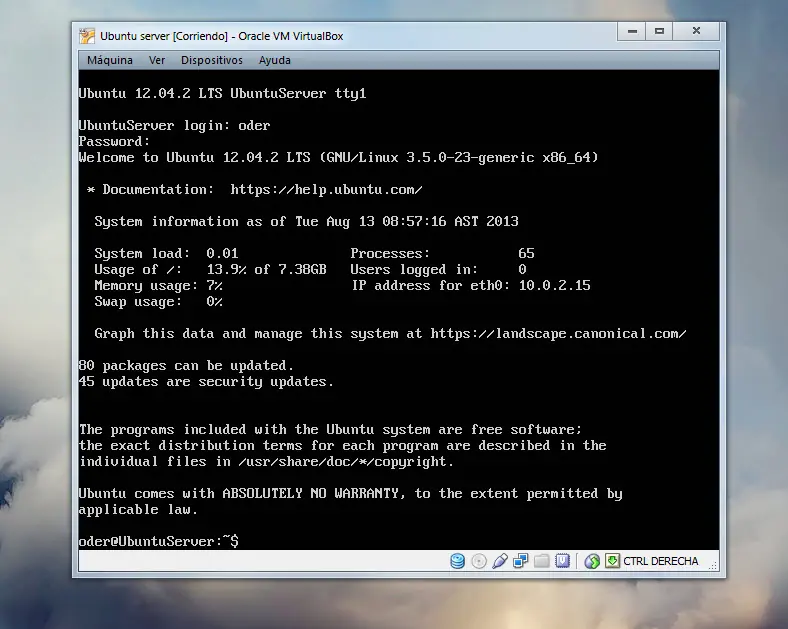Image resolution: width=788 pixels, height=629 pixels.
Task: Click the '13.9% of 7.38GB' disk usage value
Action: [x=266, y=269]
